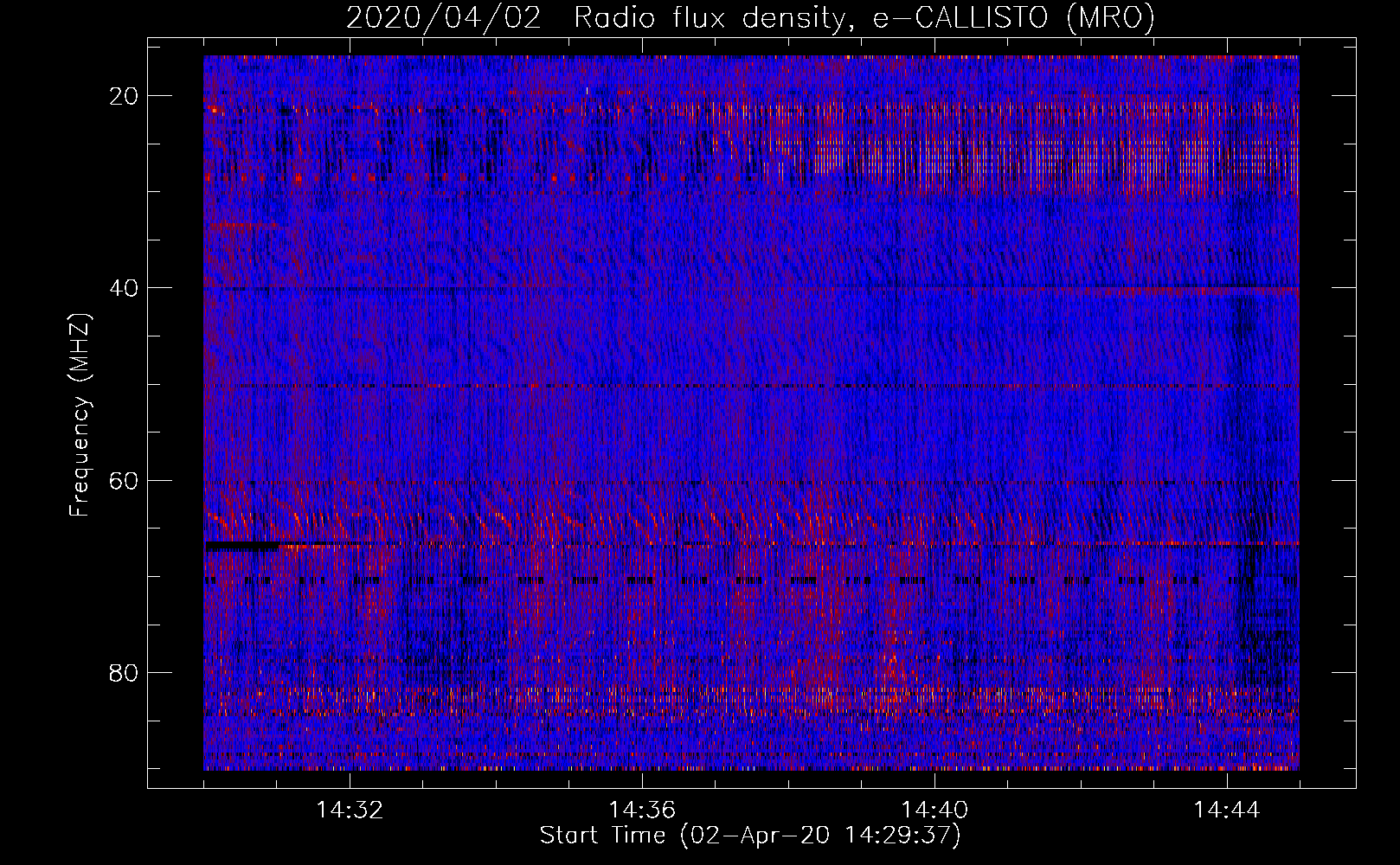This screenshot has height=865, width=1400.
Task: Click the '60' frequency tick label
Action: pos(124,480)
